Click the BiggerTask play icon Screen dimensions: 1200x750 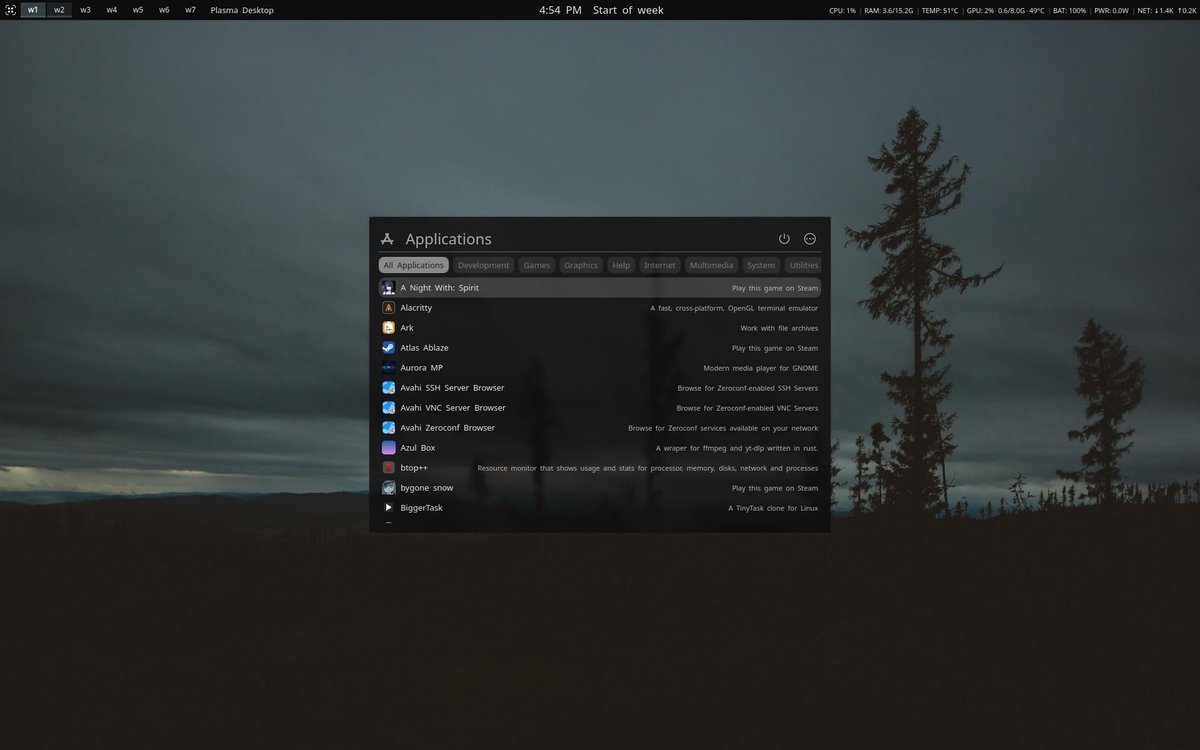[388, 507]
